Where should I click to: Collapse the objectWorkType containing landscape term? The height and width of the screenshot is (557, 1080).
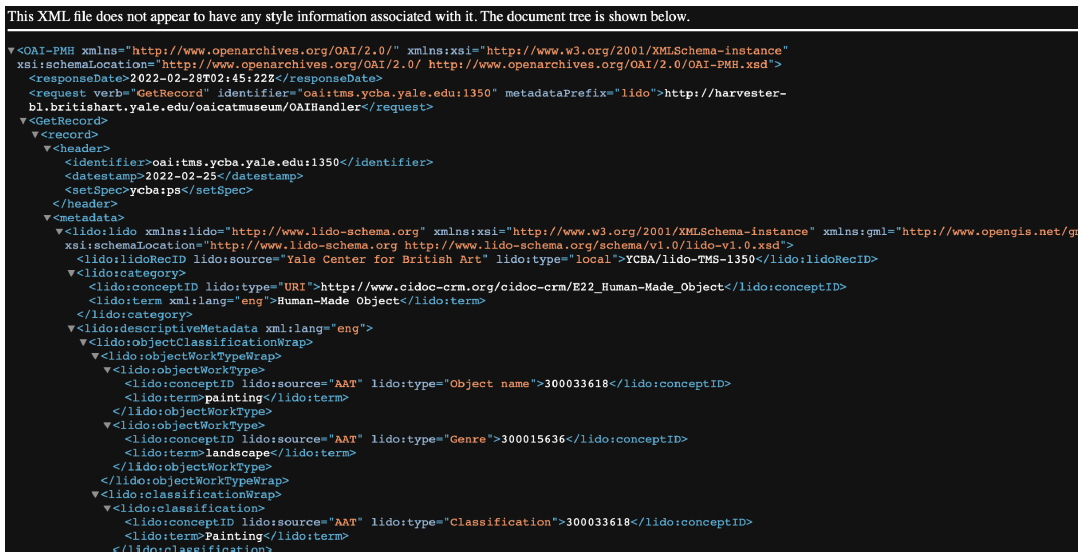point(107,425)
